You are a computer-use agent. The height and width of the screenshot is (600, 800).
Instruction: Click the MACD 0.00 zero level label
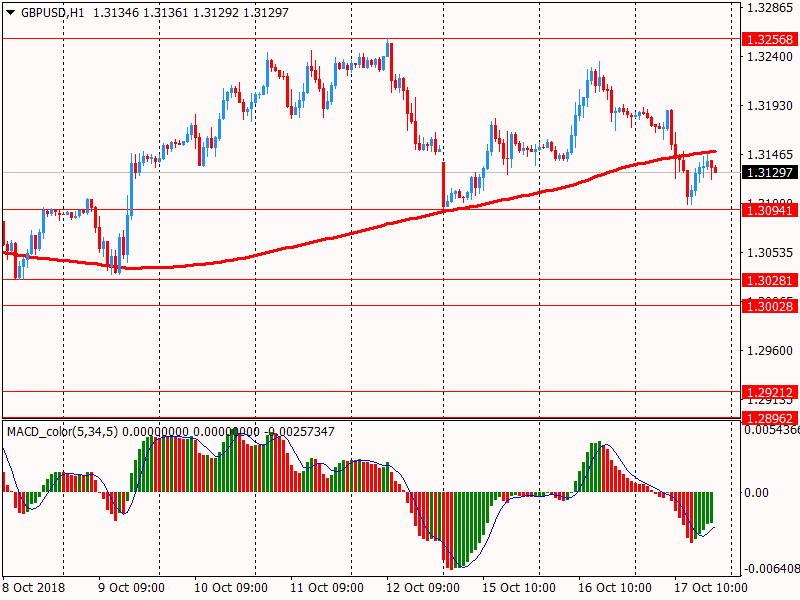click(x=757, y=492)
